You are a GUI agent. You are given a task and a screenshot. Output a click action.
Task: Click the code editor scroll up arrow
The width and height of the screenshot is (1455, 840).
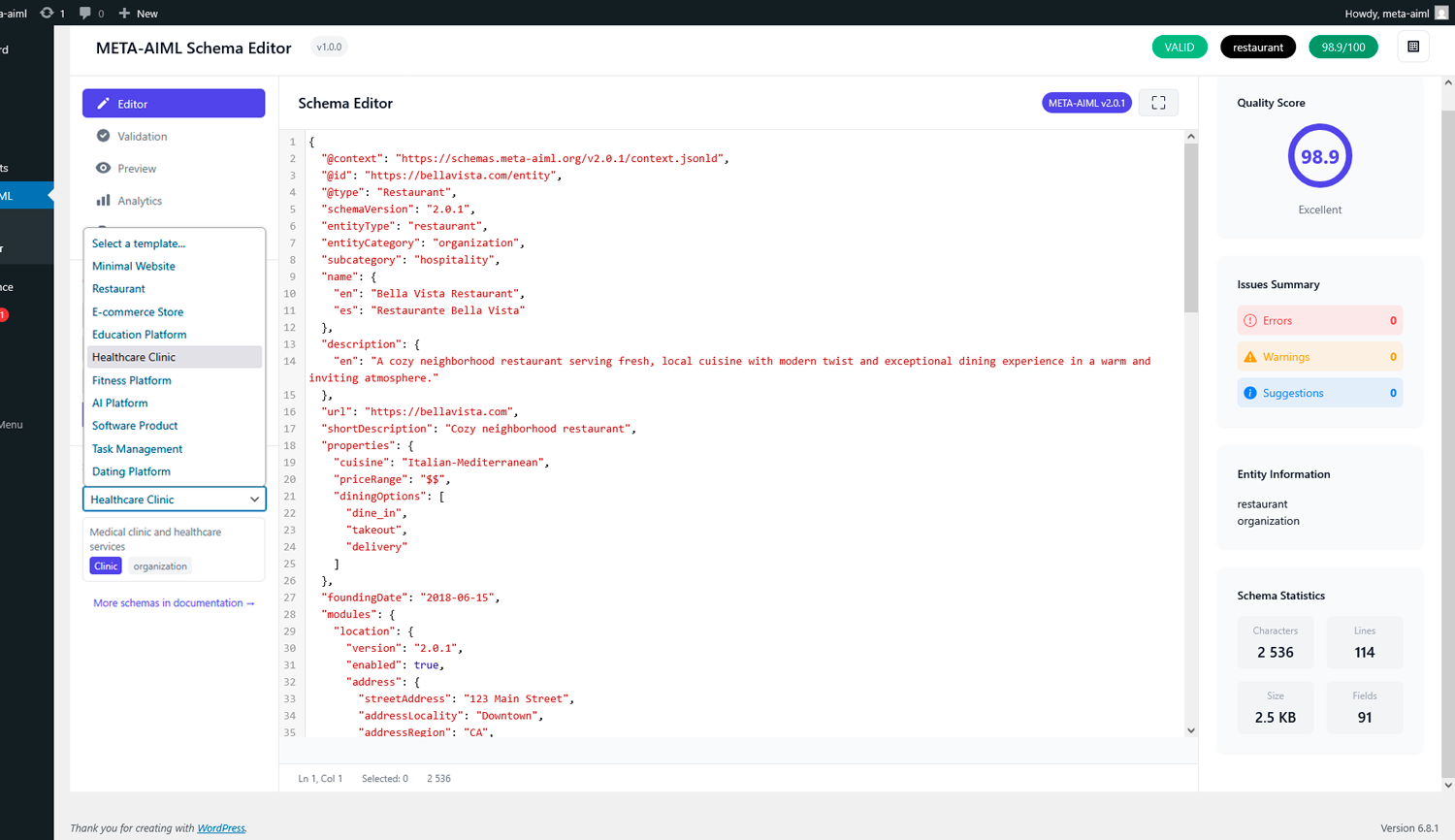point(1191,137)
